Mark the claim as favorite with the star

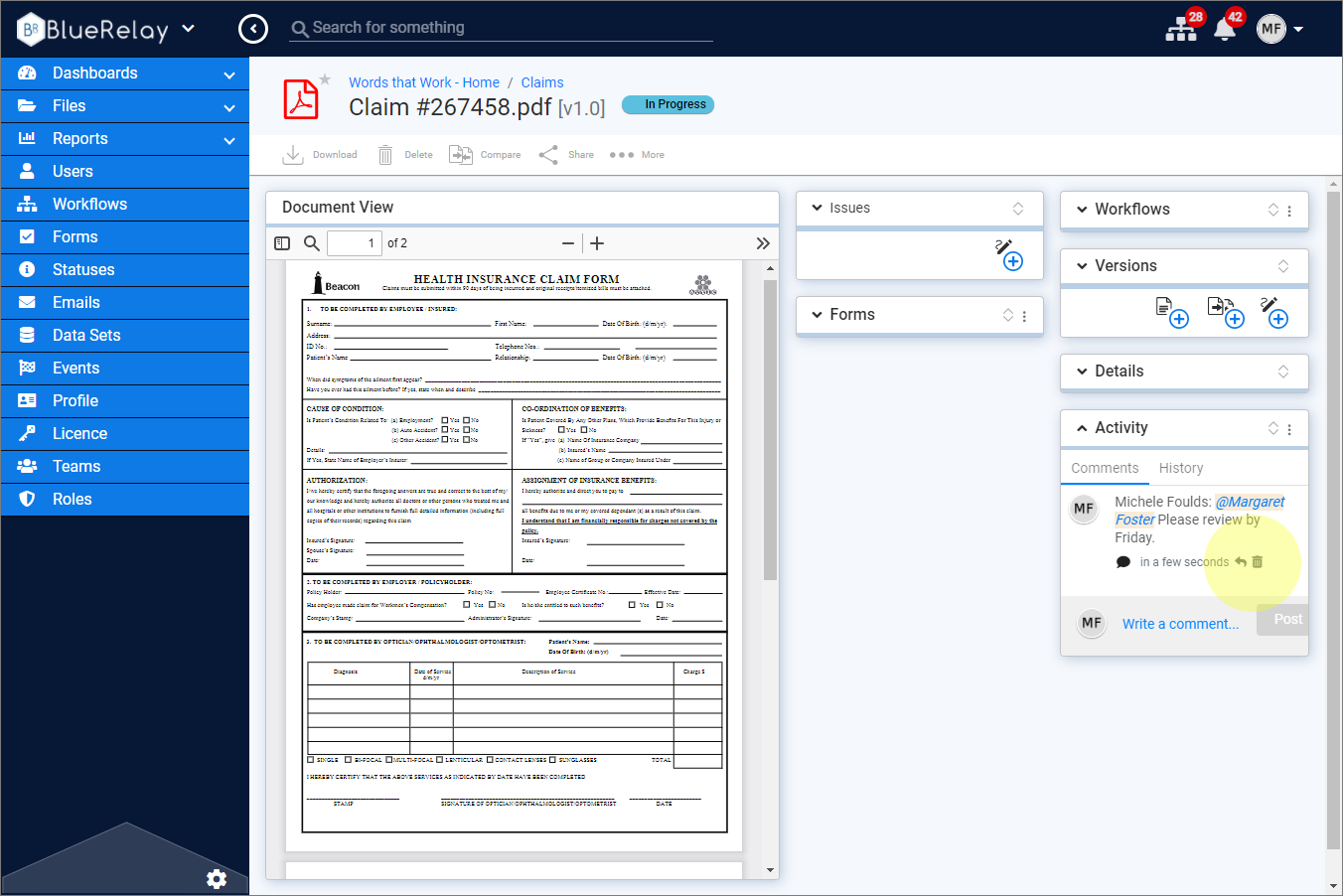point(325,79)
